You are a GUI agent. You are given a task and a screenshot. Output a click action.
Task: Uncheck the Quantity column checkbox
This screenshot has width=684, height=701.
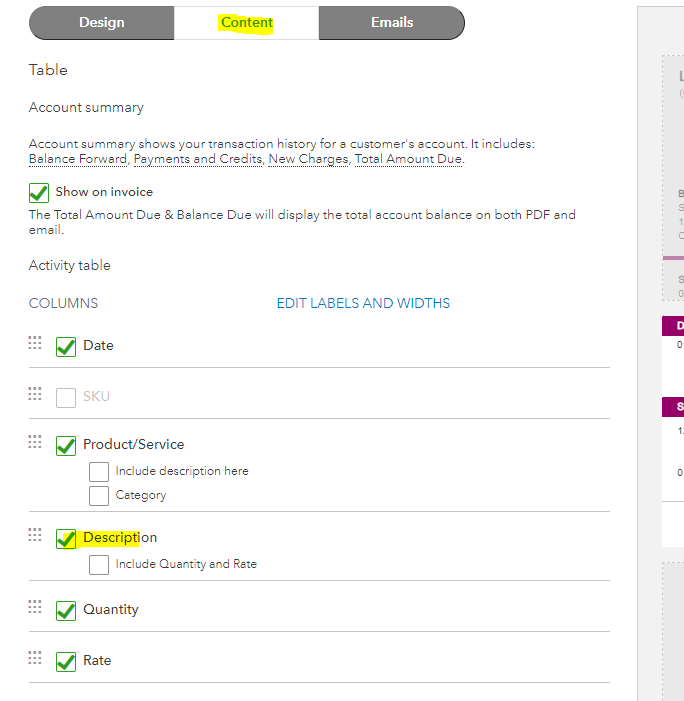66,611
